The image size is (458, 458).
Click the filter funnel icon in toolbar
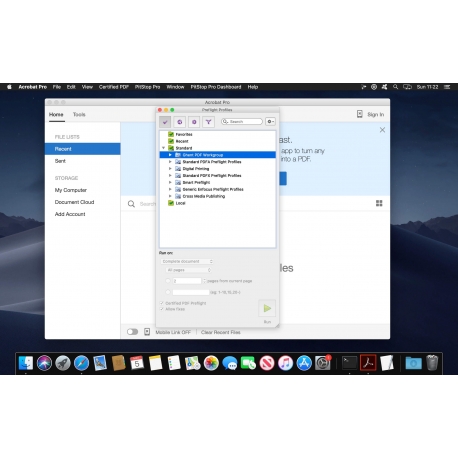click(x=208, y=122)
